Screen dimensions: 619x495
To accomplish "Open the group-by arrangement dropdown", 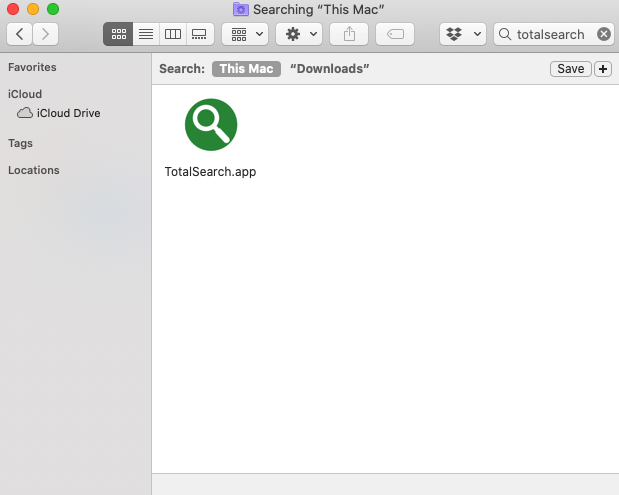I will point(244,34).
